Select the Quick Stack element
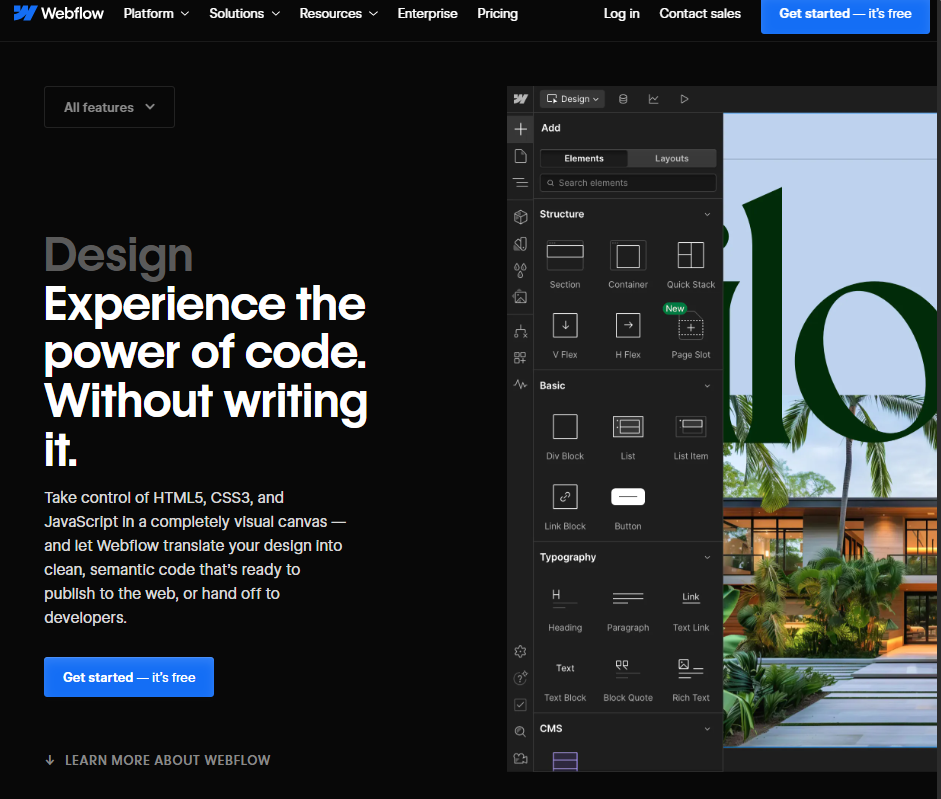941x799 pixels. click(691, 265)
